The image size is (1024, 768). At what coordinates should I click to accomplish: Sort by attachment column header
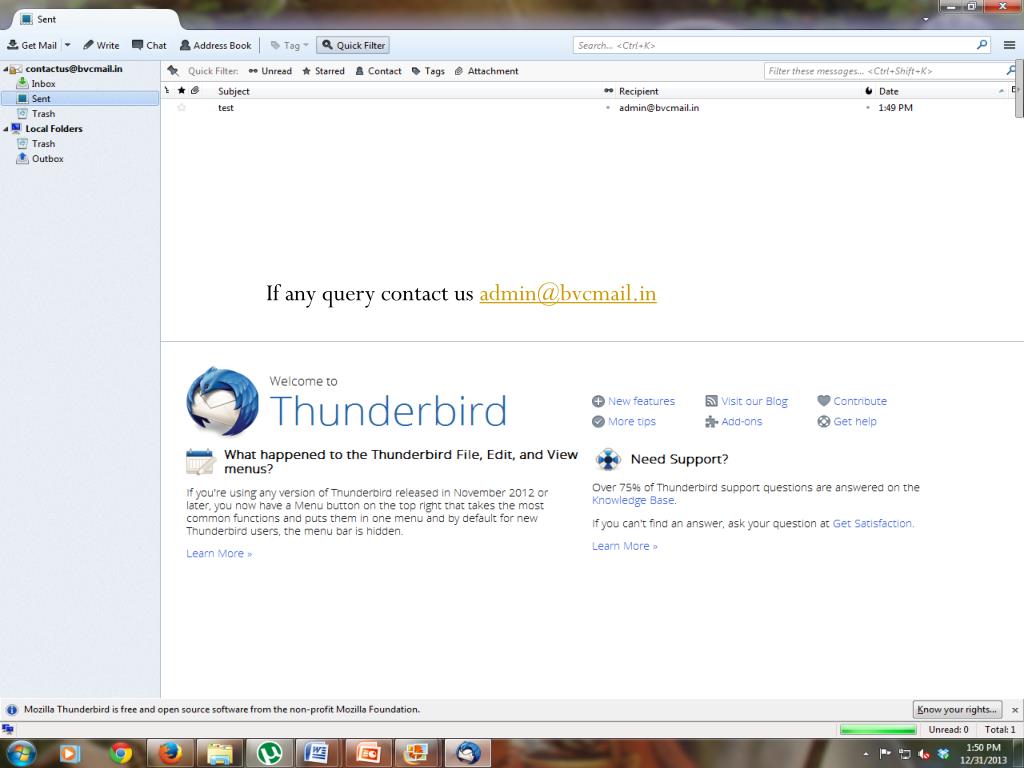click(x=195, y=91)
